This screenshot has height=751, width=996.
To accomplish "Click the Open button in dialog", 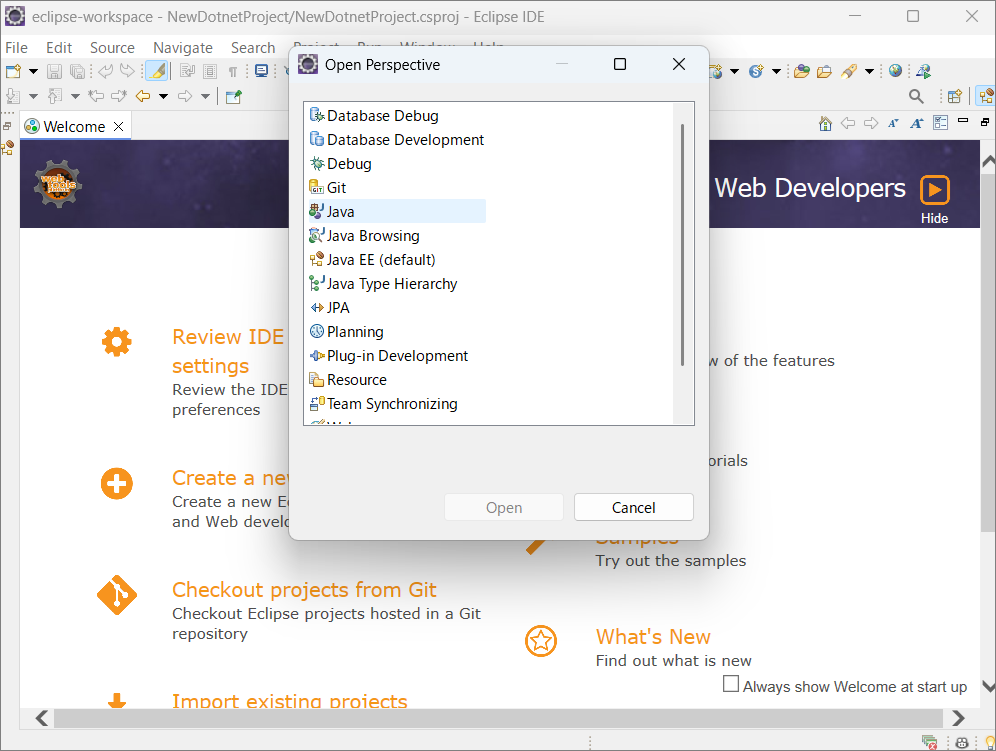I will [504, 508].
